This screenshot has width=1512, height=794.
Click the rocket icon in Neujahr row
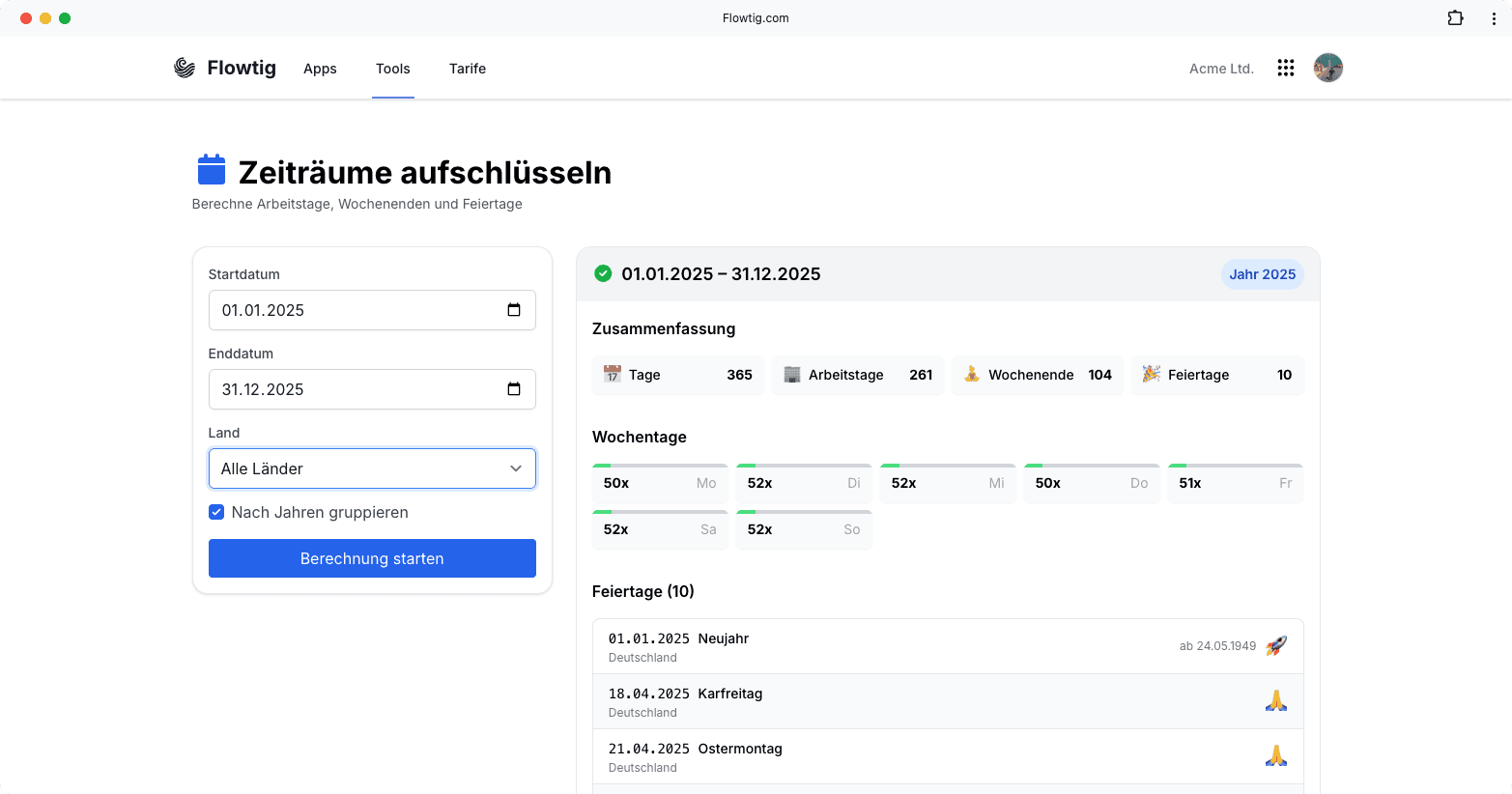[x=1276, y=645]
